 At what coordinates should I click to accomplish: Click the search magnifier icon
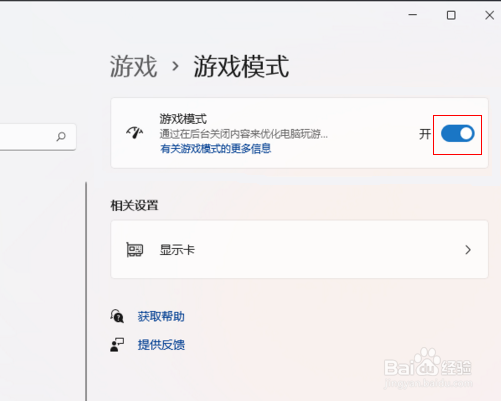61,136
